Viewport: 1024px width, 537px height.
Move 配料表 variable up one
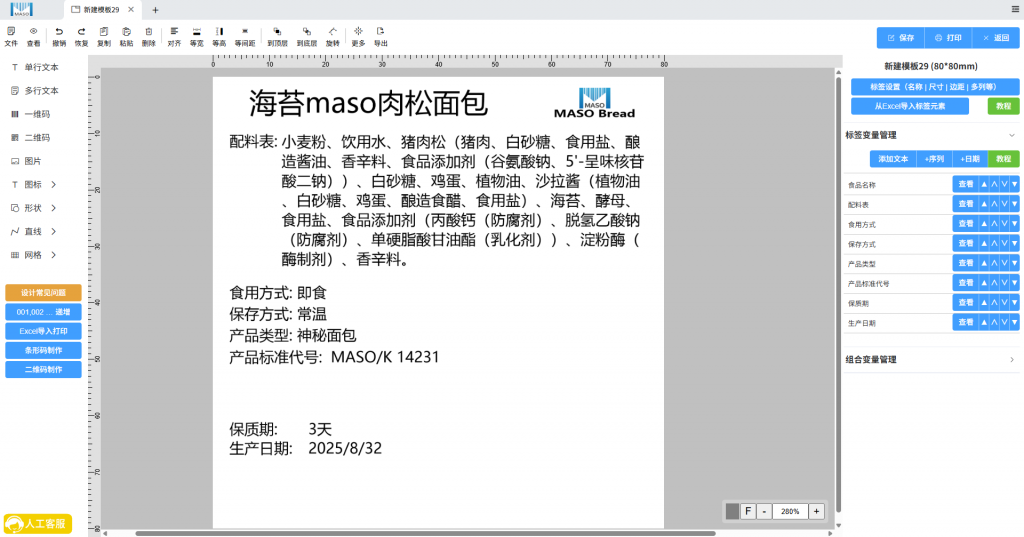coord(994,204)
